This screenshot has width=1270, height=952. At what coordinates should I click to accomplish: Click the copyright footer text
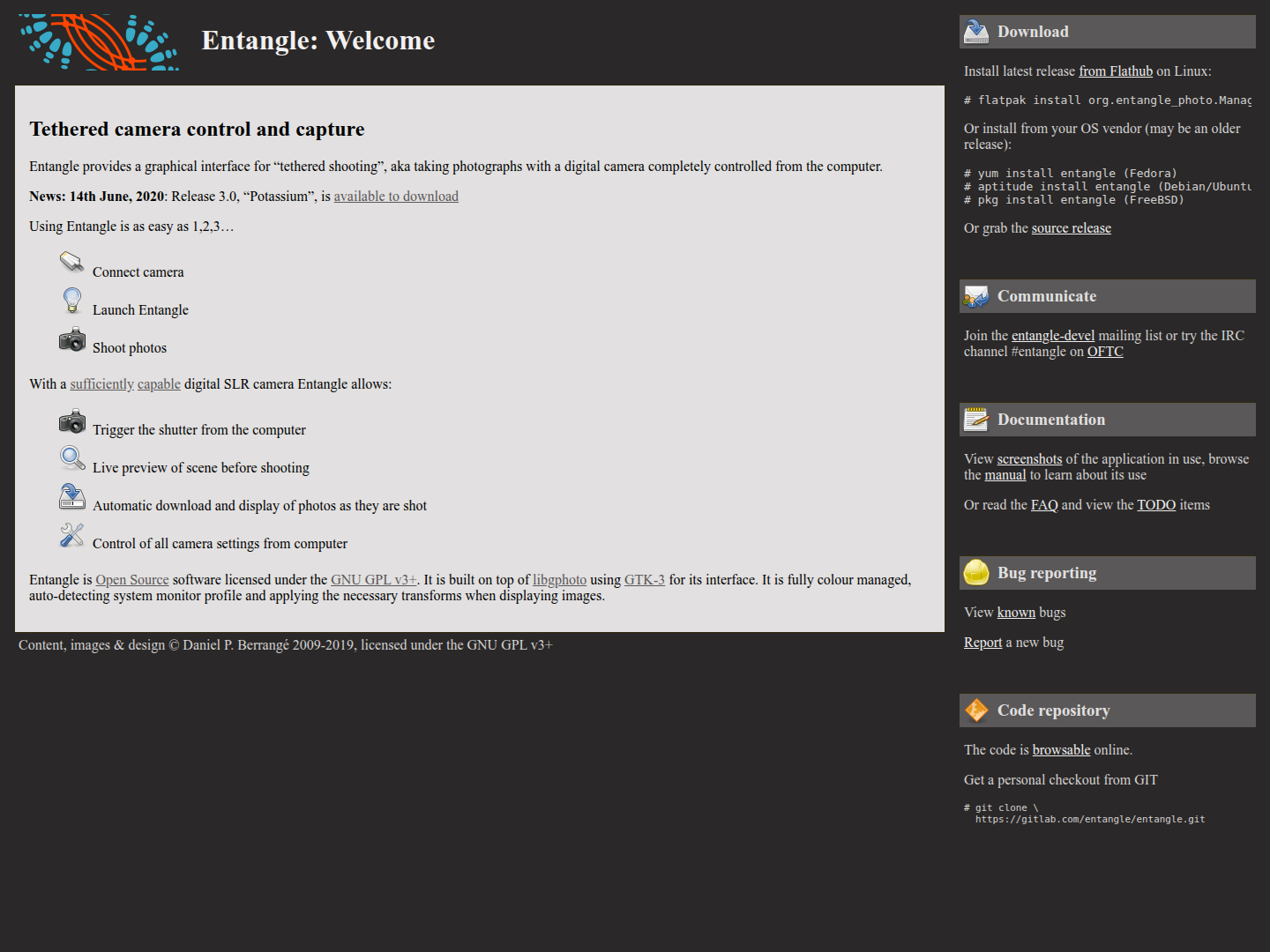click(286, 645)
